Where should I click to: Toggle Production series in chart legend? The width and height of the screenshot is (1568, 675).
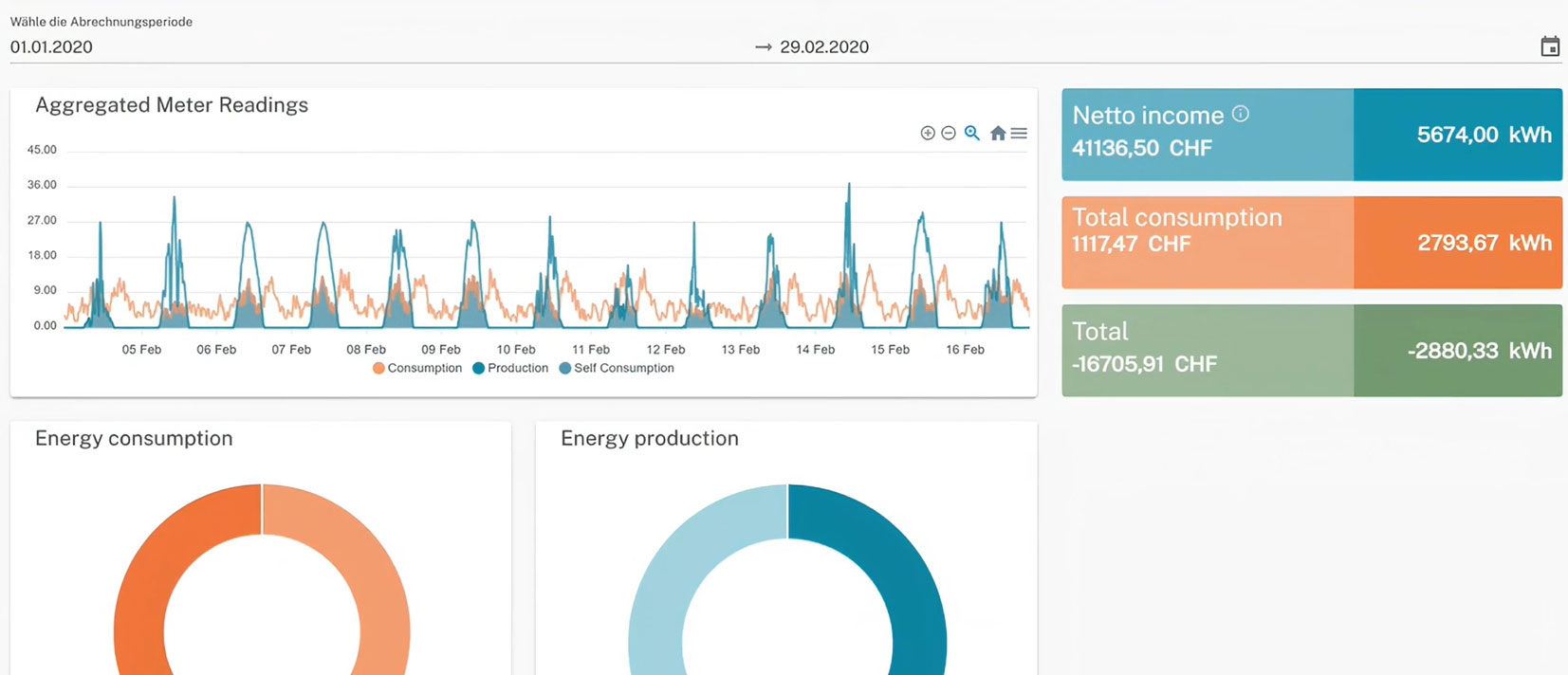click(510, 368)
